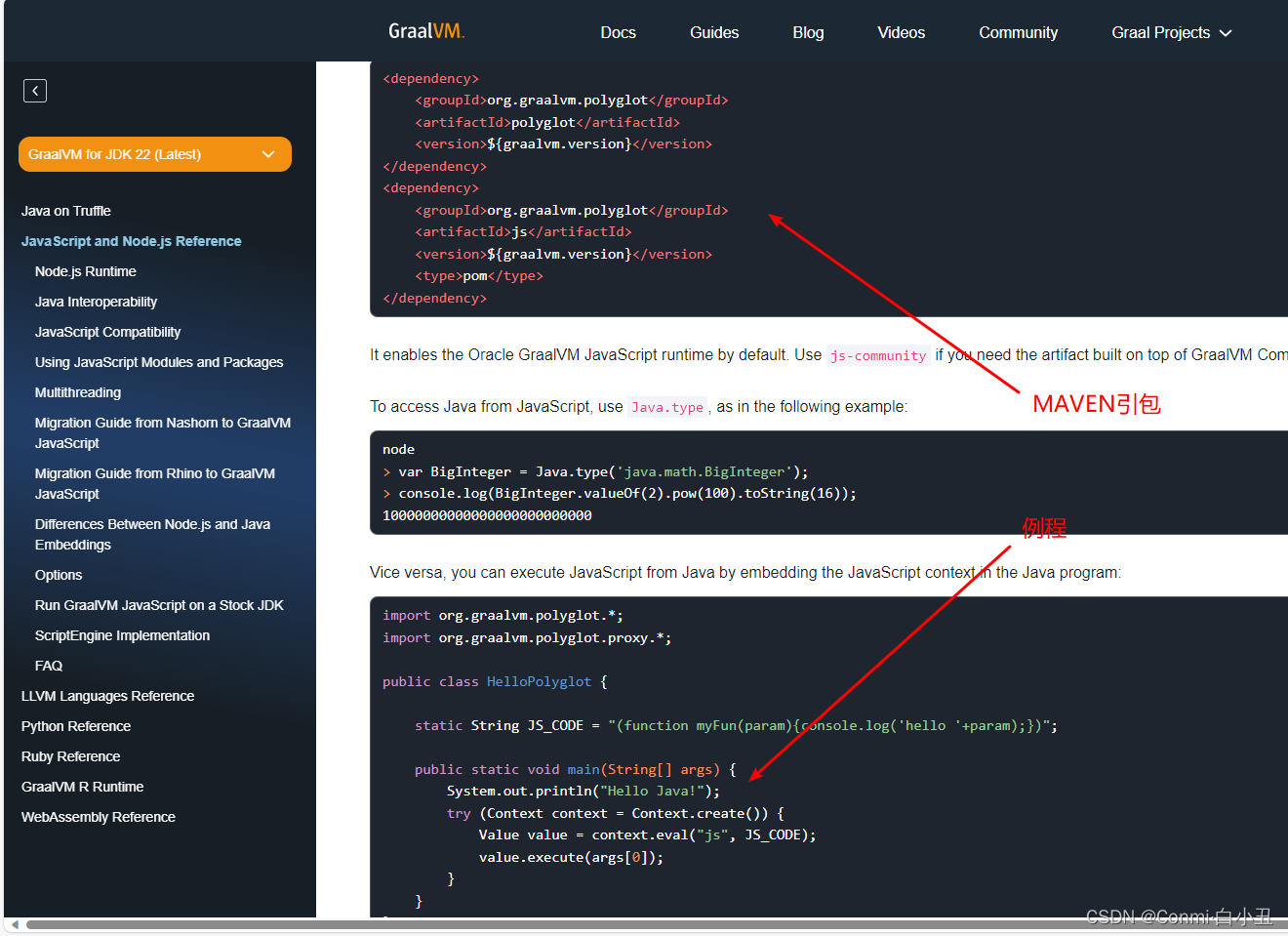Click the console.log BigInteger code line
Screen dimensions: 1288x936
620,493
